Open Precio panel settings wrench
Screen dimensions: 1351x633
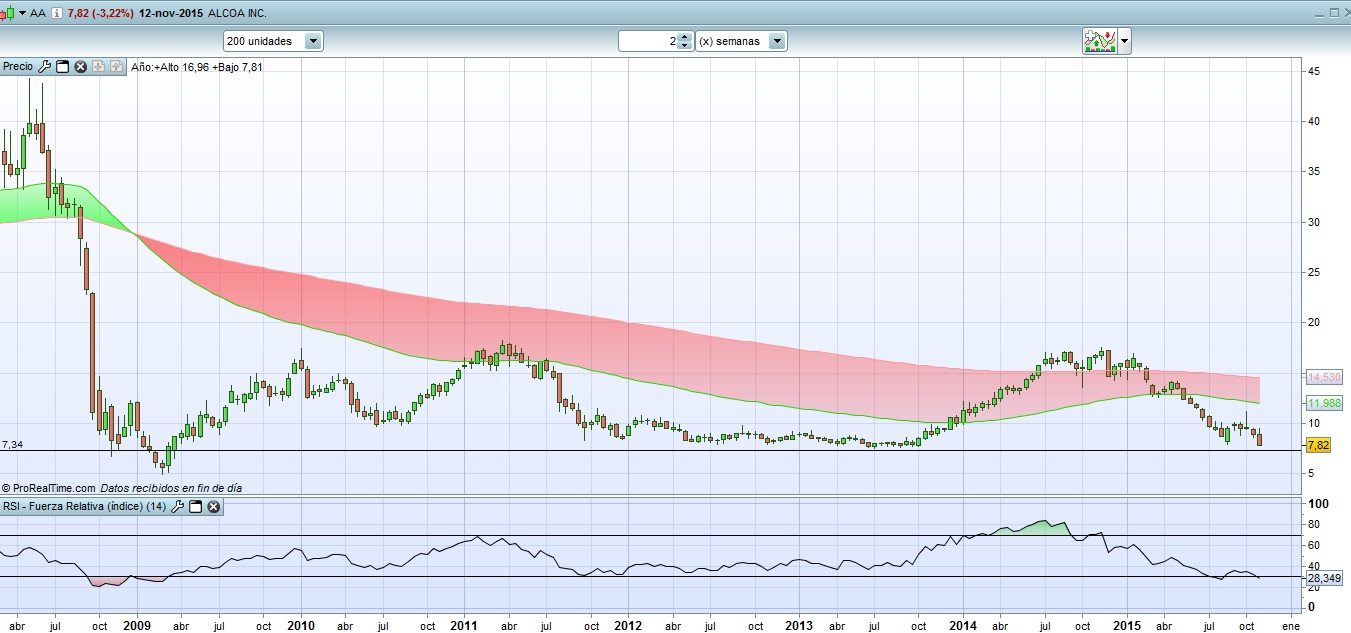pos(44,67)
